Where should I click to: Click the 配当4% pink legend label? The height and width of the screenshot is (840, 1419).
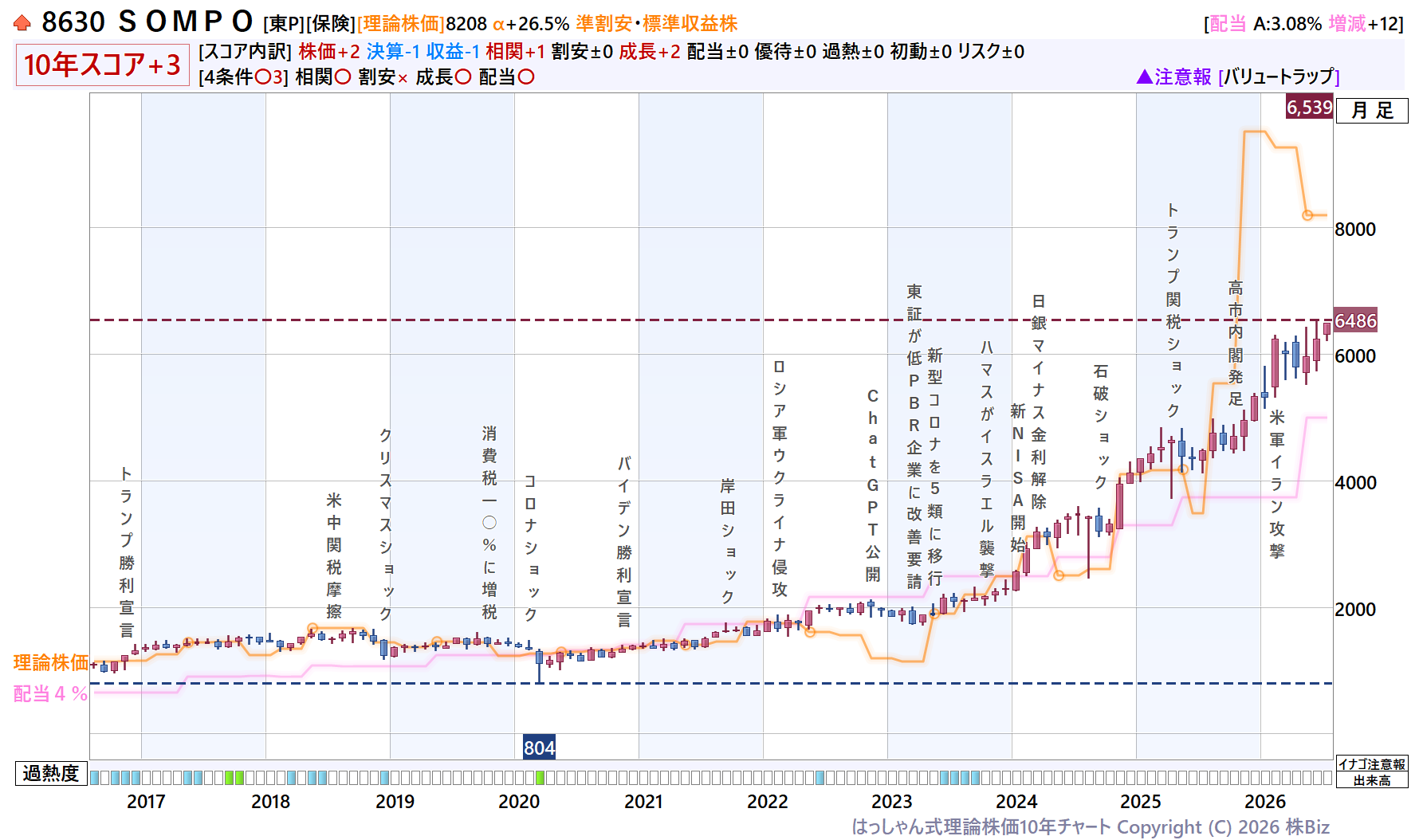tap(50, 693)
